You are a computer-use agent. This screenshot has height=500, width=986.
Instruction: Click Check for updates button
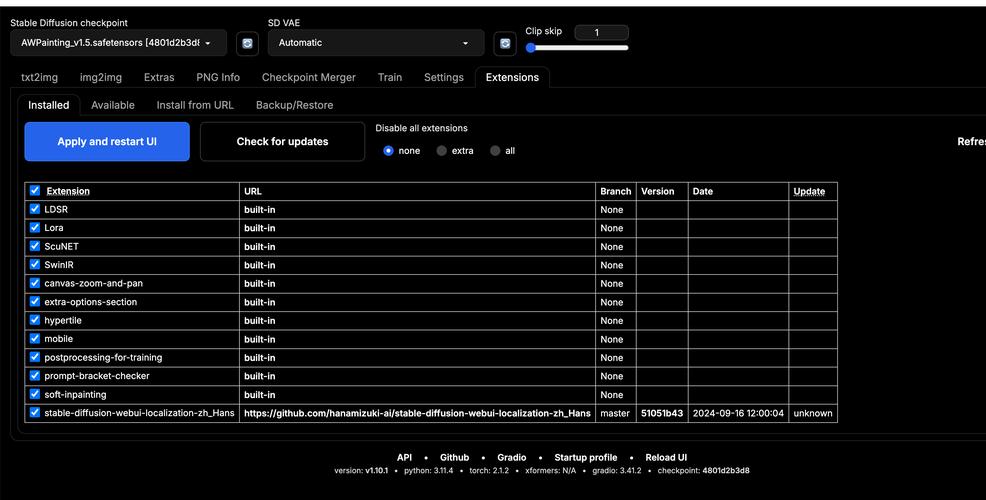(x=282, y=142)
